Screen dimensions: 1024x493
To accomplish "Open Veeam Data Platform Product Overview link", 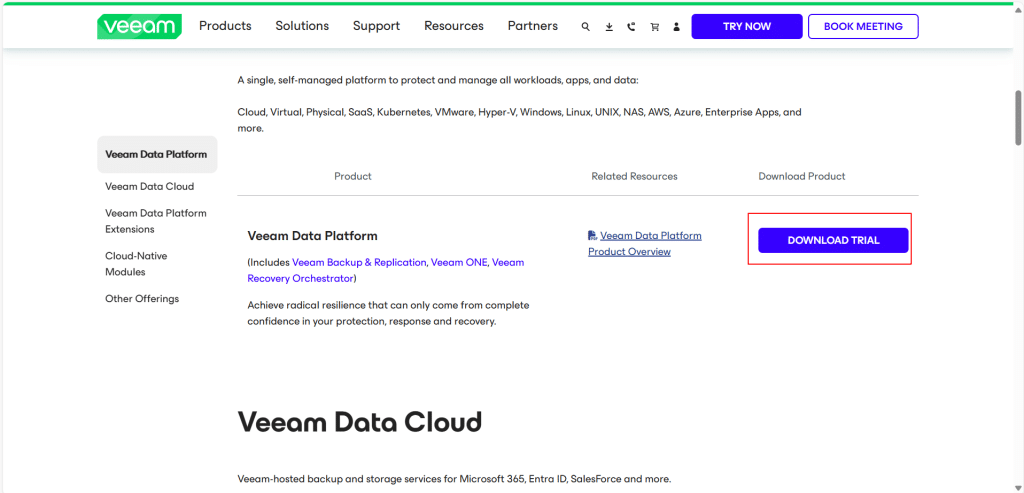I will [645, 244].
